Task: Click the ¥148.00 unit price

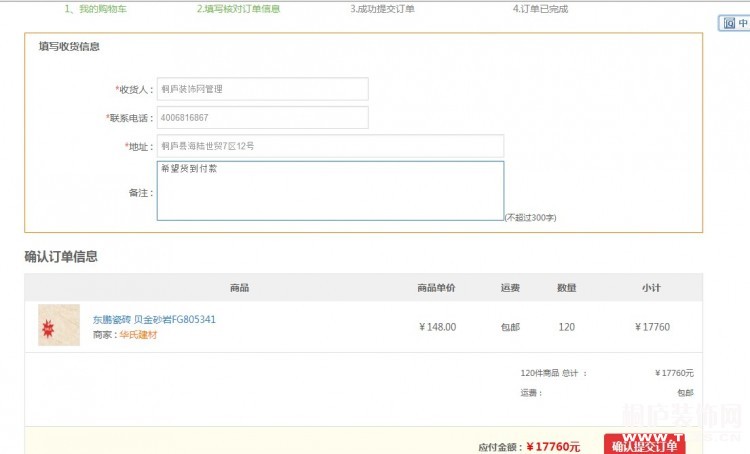Action: [437, 327]
